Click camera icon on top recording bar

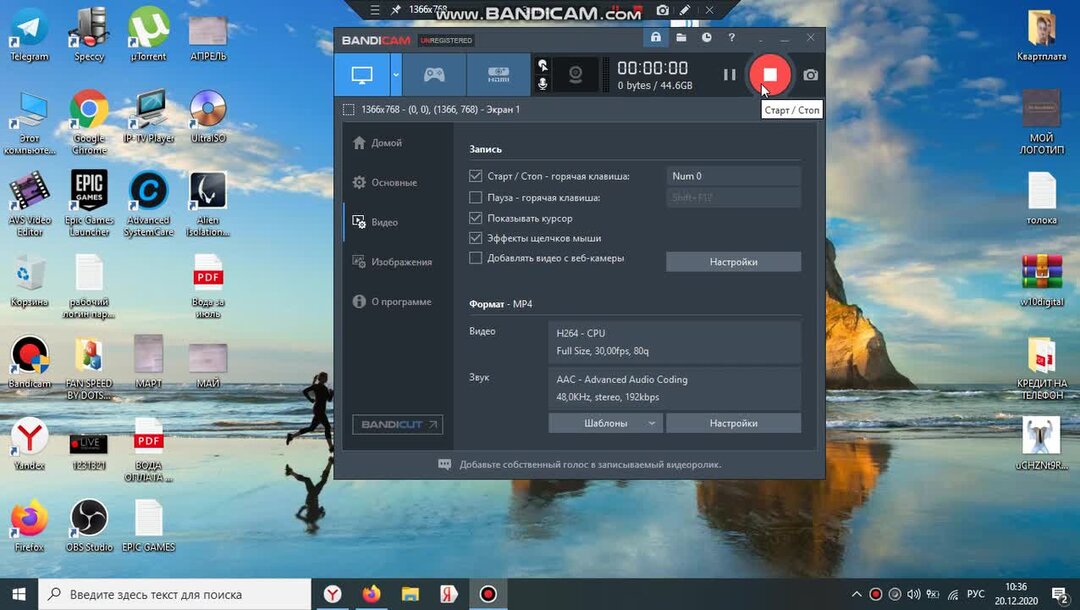(663, 10)
